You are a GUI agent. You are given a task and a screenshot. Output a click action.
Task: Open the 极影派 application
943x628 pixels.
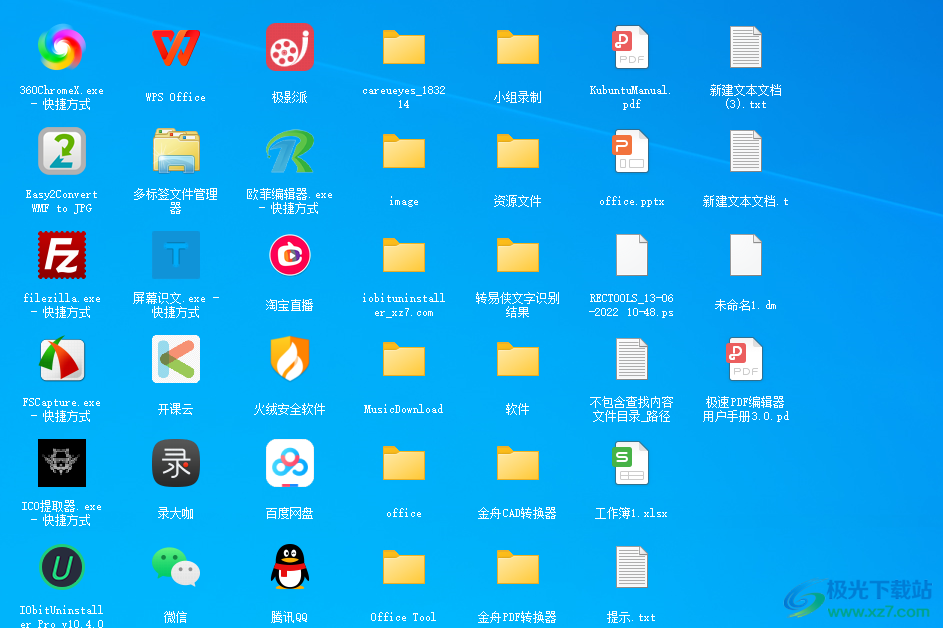[x=289, y=47]
